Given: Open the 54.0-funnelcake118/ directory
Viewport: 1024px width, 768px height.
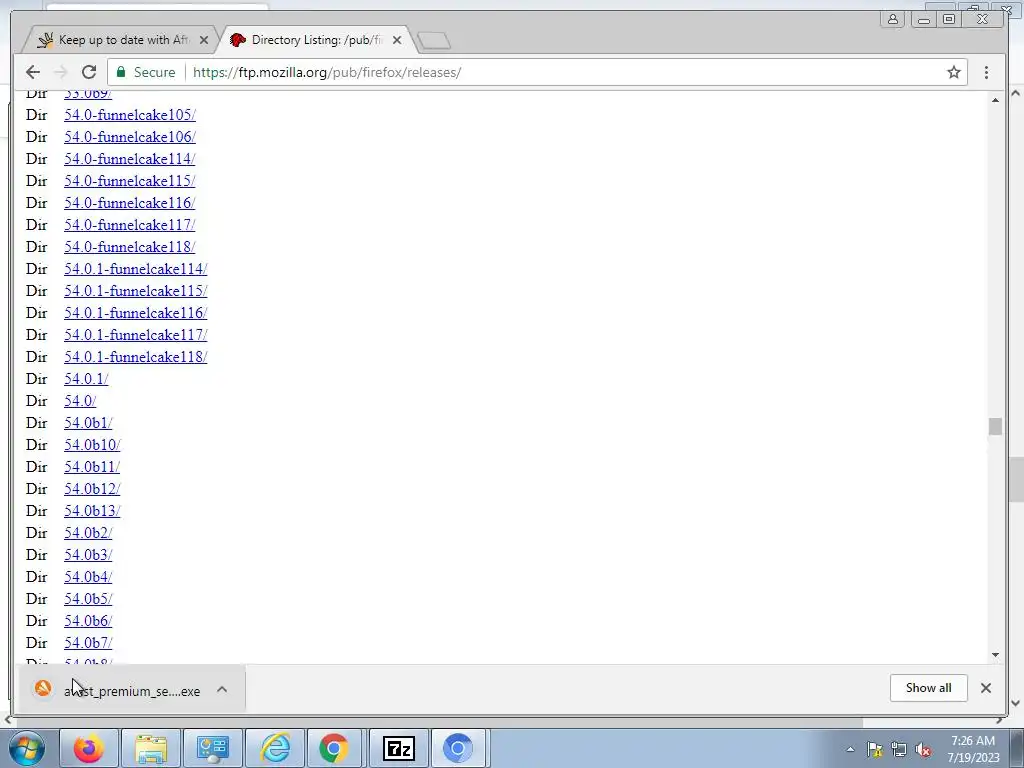Looking at the screenshot, I should tap(129, 247).
